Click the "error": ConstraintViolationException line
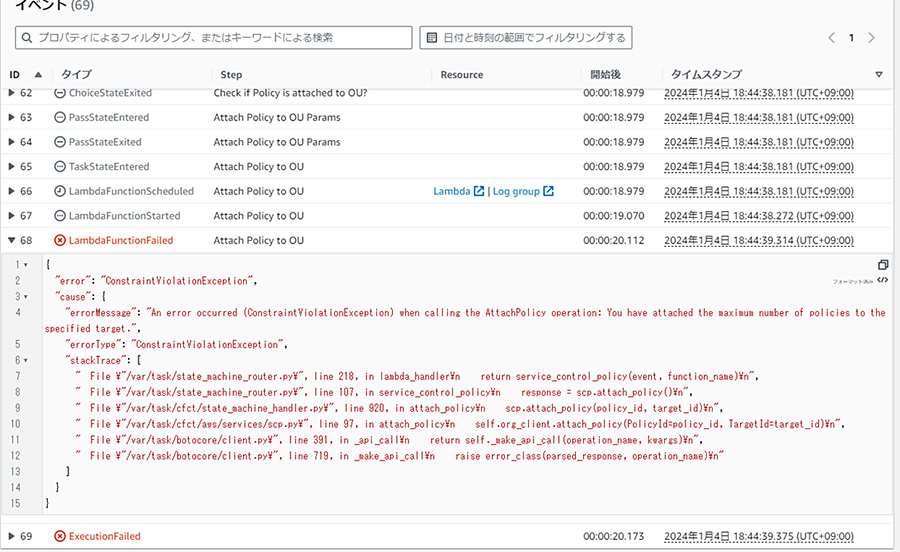 coord(156,281)
